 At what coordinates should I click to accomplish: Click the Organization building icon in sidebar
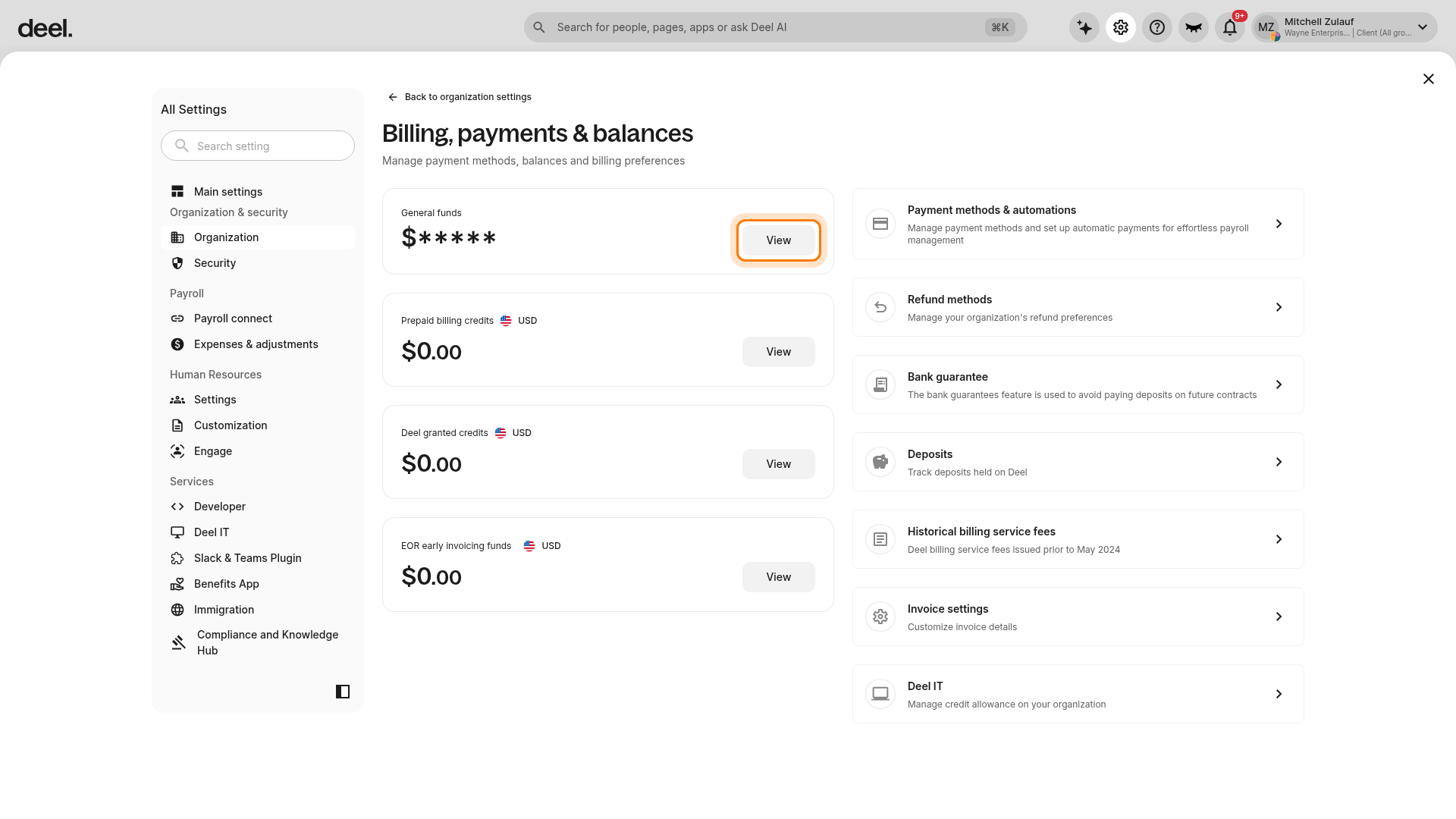pos(177,237)
